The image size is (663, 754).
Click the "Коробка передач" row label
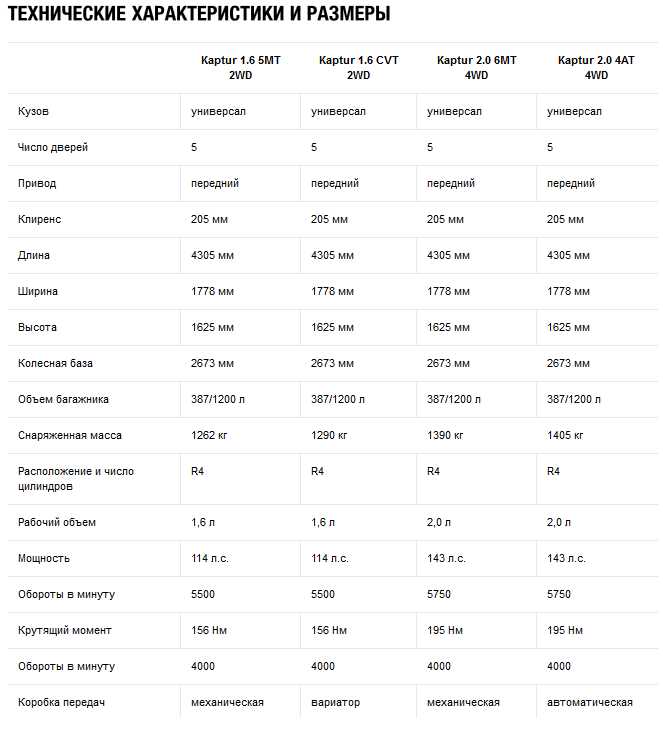[61, 702]
